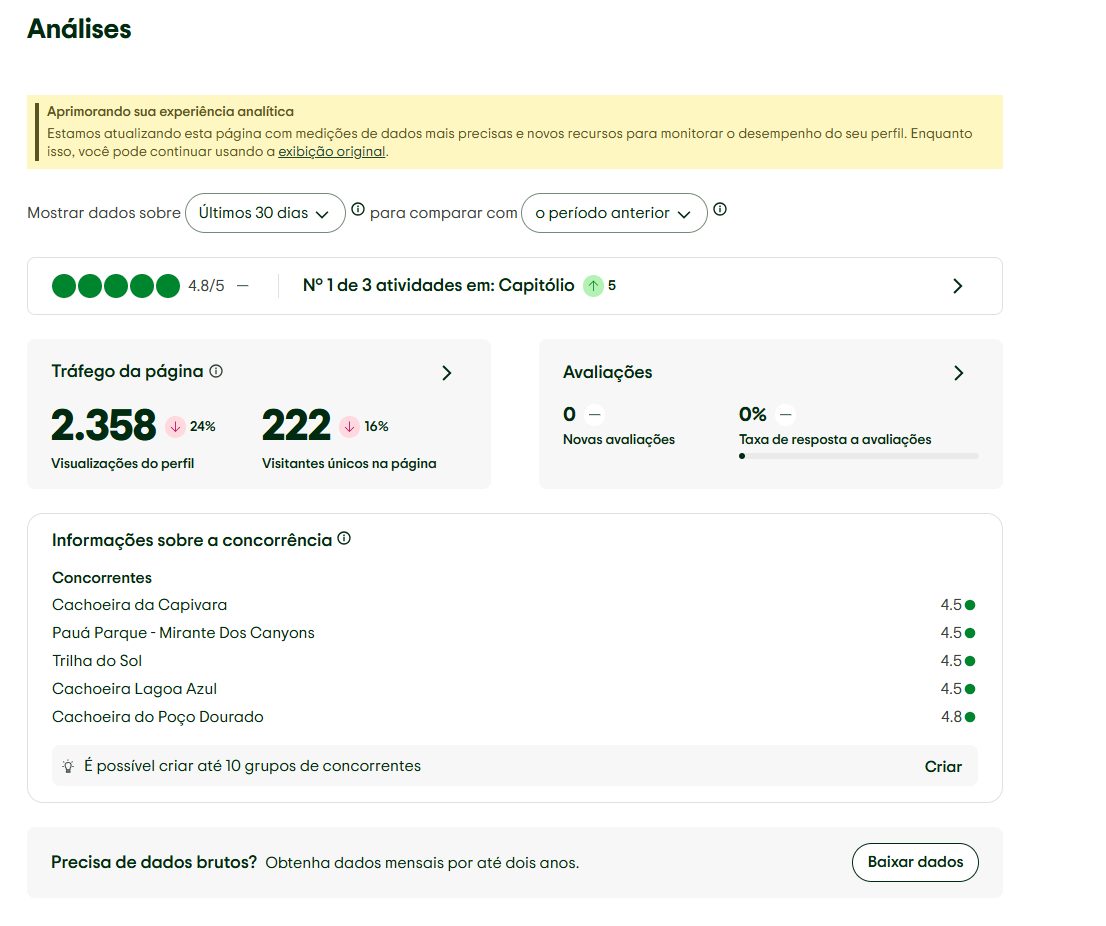This screenshot has height=926, width=1106.
Task: Expand Avaliações details chevron
Action: (958, 373)
